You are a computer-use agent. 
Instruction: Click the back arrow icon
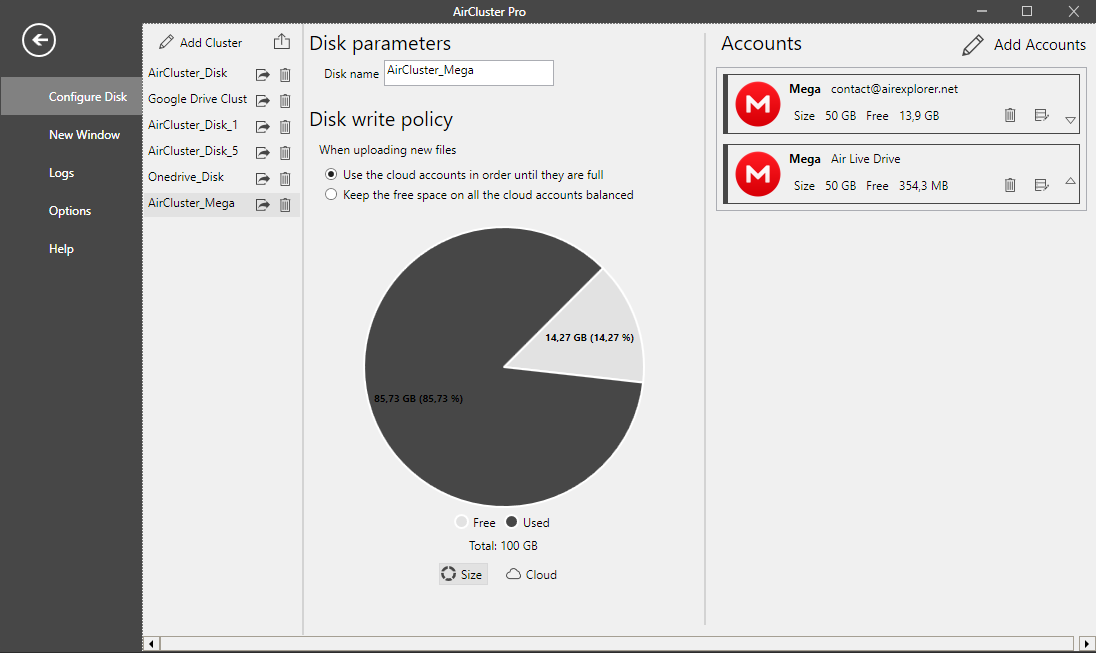tap(39, 40)
